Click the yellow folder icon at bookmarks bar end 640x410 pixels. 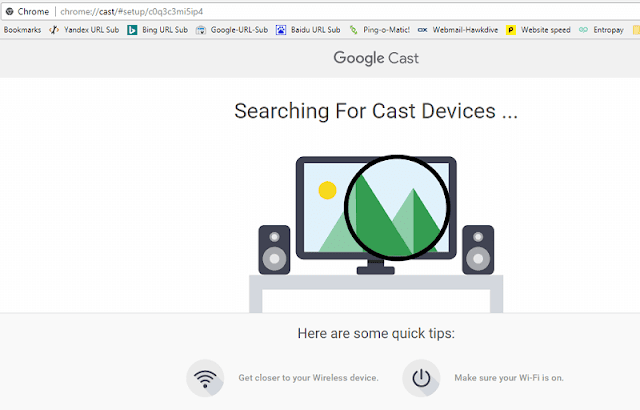pyautogui.click(x=636, y=30)
